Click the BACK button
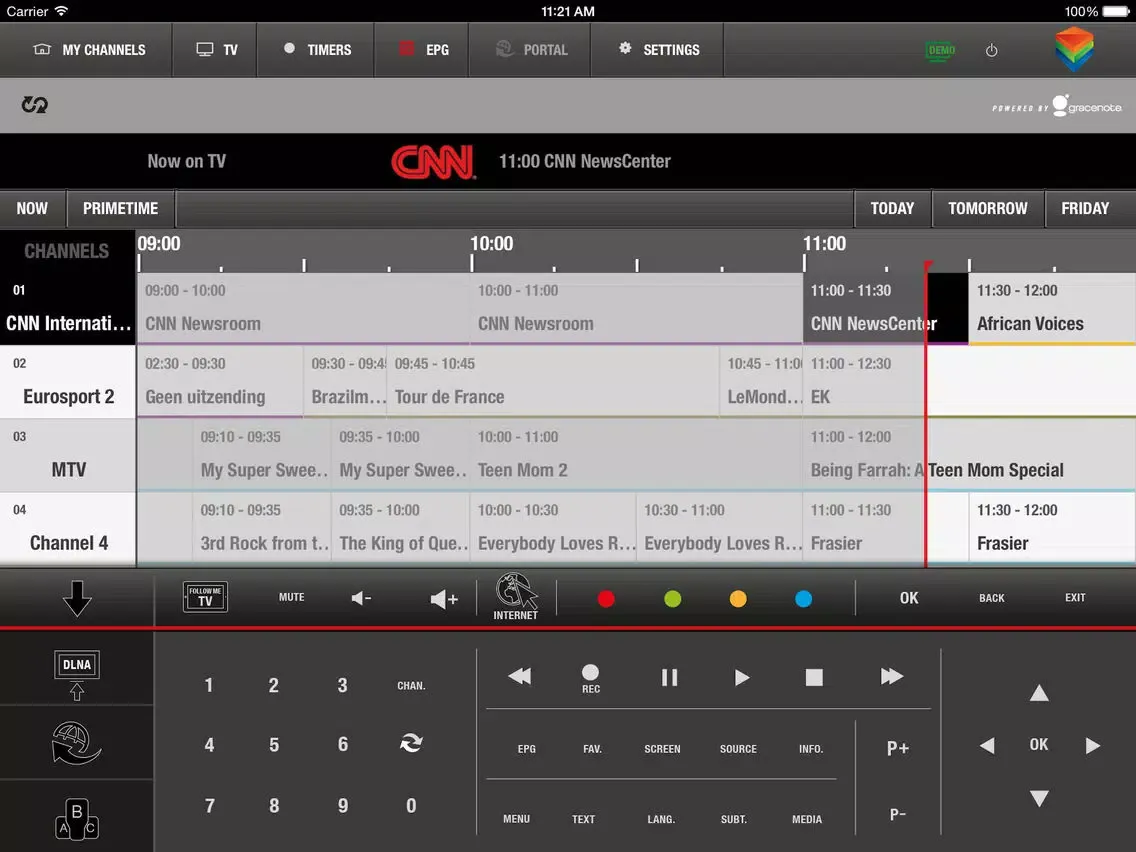 [992, 598]
